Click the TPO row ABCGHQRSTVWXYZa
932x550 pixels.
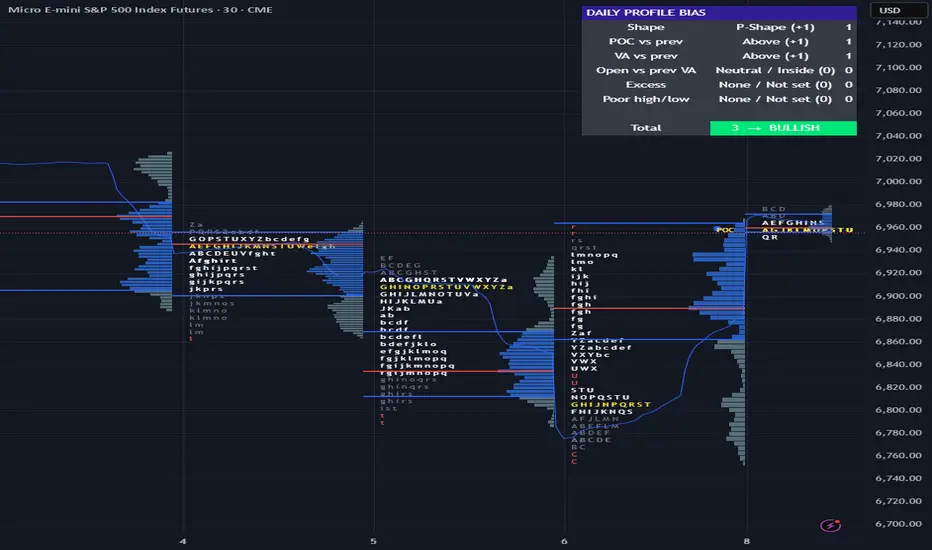(x=443, y=279)
